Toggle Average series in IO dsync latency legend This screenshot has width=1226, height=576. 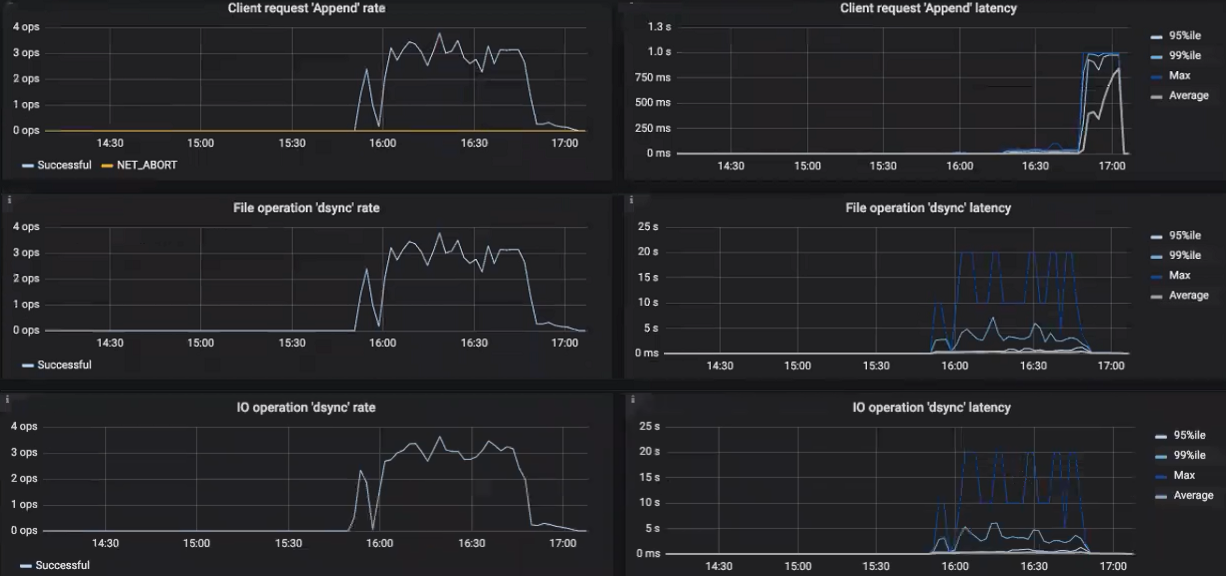1191,495
